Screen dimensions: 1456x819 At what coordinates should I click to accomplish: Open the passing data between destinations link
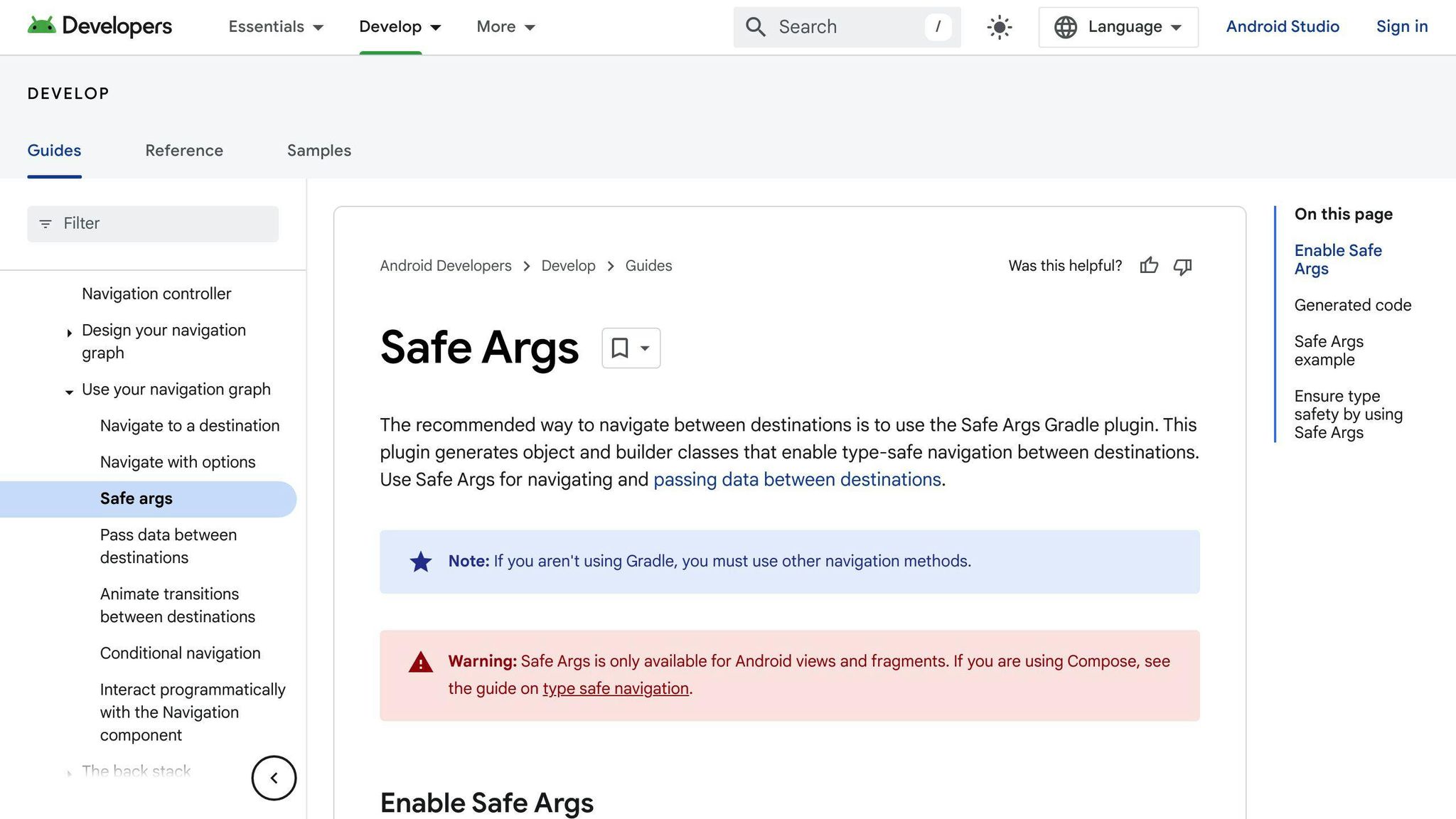[x=797, y=479]
